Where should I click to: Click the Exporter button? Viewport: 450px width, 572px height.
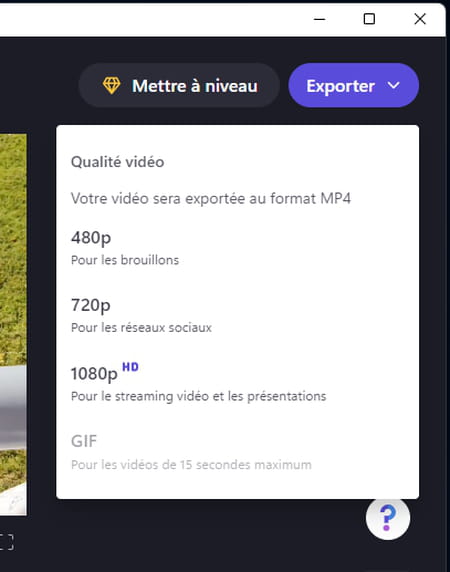(354, 85)
